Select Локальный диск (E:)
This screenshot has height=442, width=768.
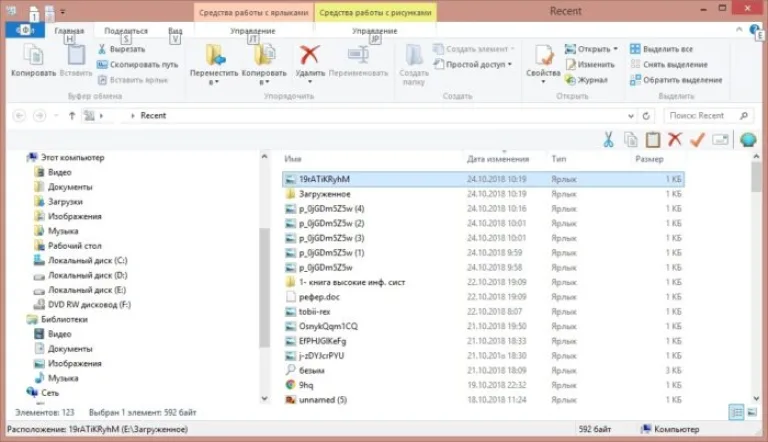click(80, 290)
